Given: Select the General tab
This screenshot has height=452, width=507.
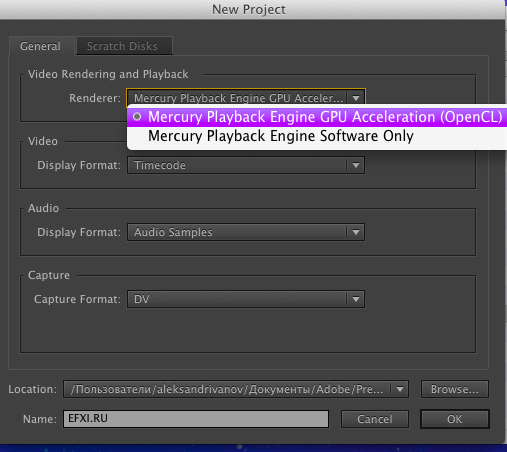Looking at the screenshot, I should pos(41,46).
